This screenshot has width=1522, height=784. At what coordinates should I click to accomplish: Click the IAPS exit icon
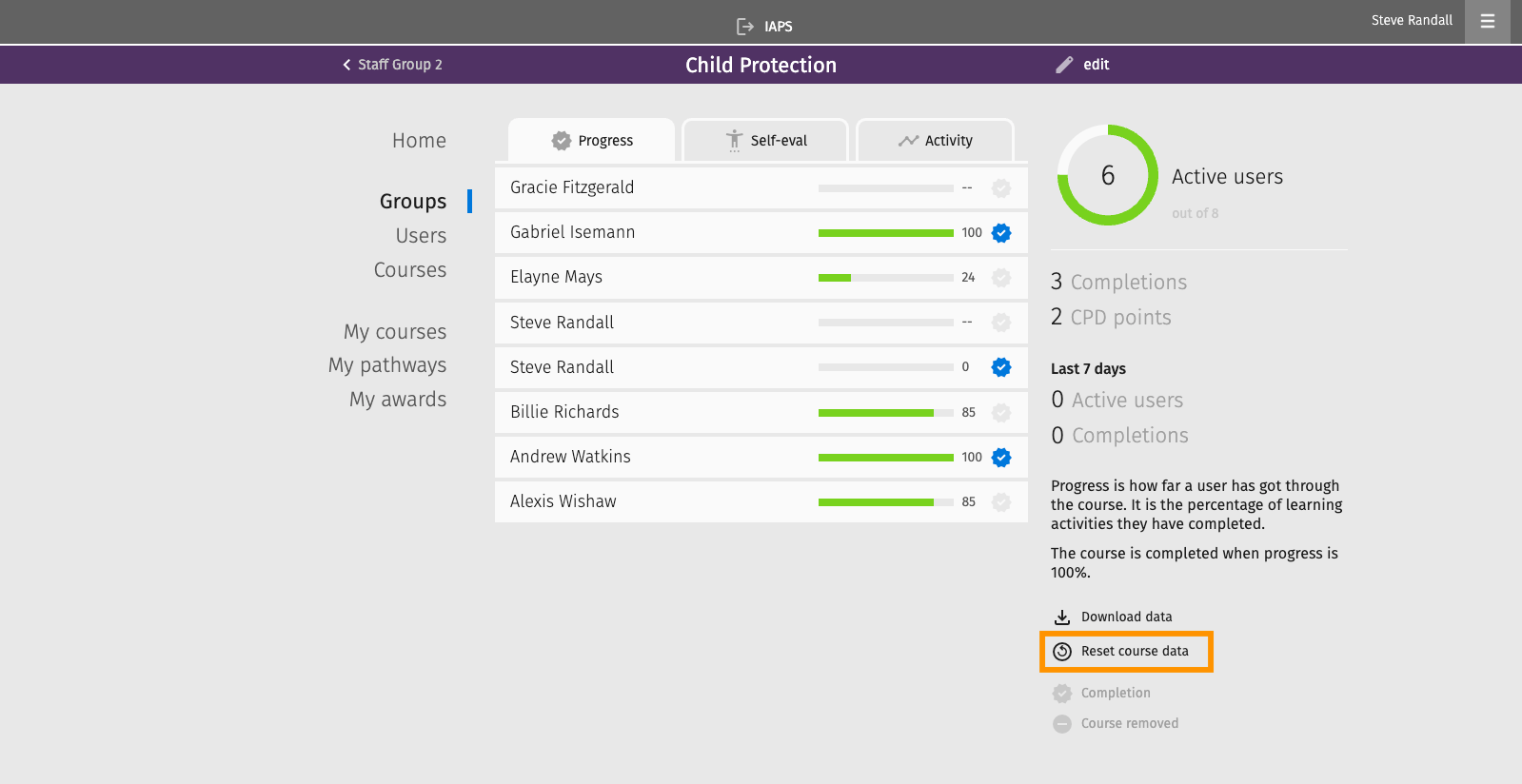pyautogui.click(x=745, y=27)
